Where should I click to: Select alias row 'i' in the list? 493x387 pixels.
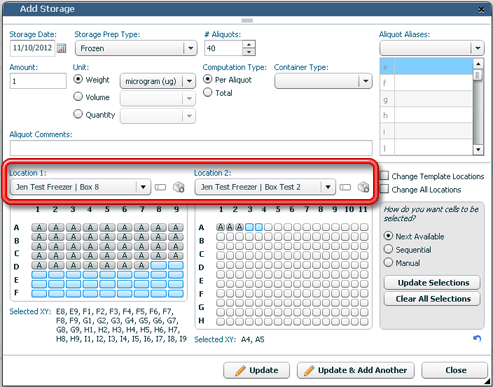(426, 131)
